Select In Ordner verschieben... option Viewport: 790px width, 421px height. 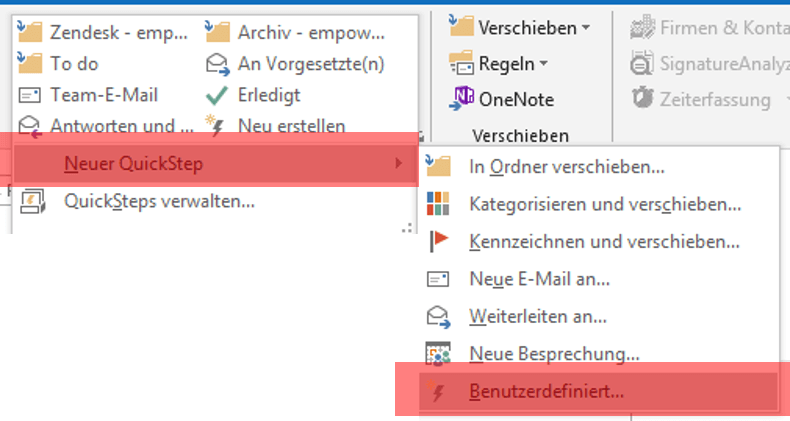coord(566,167)
